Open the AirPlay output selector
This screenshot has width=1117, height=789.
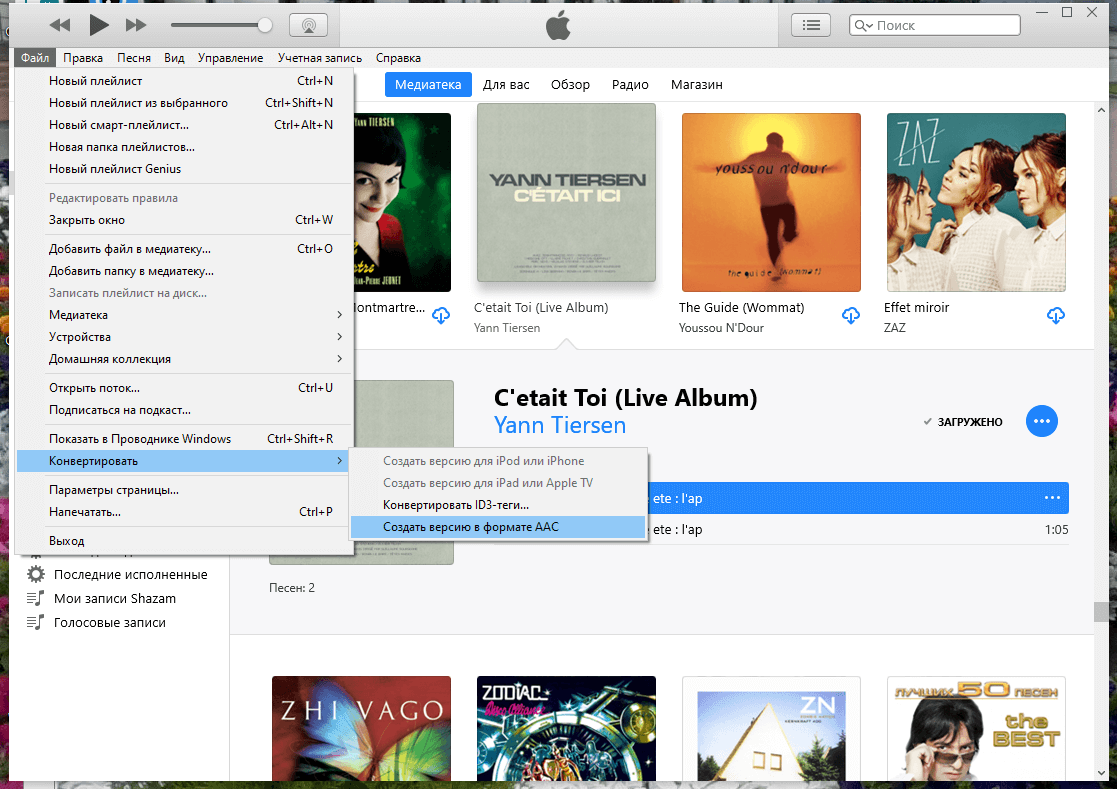308,25
